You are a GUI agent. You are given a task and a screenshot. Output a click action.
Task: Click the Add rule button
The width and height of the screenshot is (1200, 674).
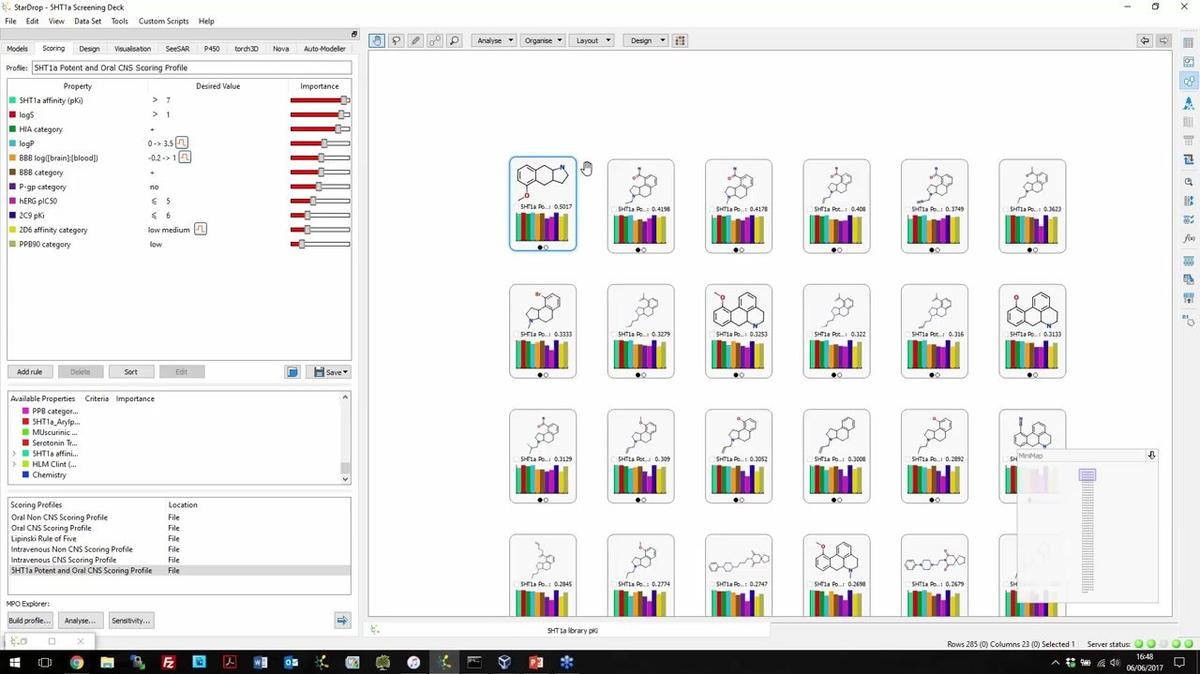29,371
